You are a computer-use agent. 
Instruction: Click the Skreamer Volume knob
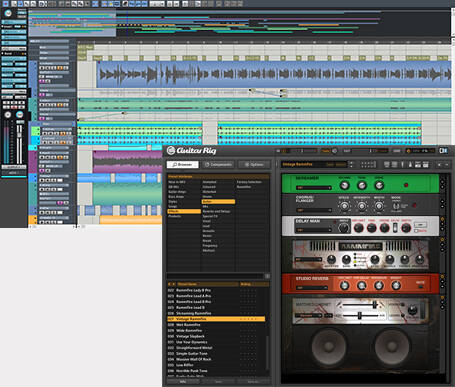pyautogui.click(x=344, y=185)
